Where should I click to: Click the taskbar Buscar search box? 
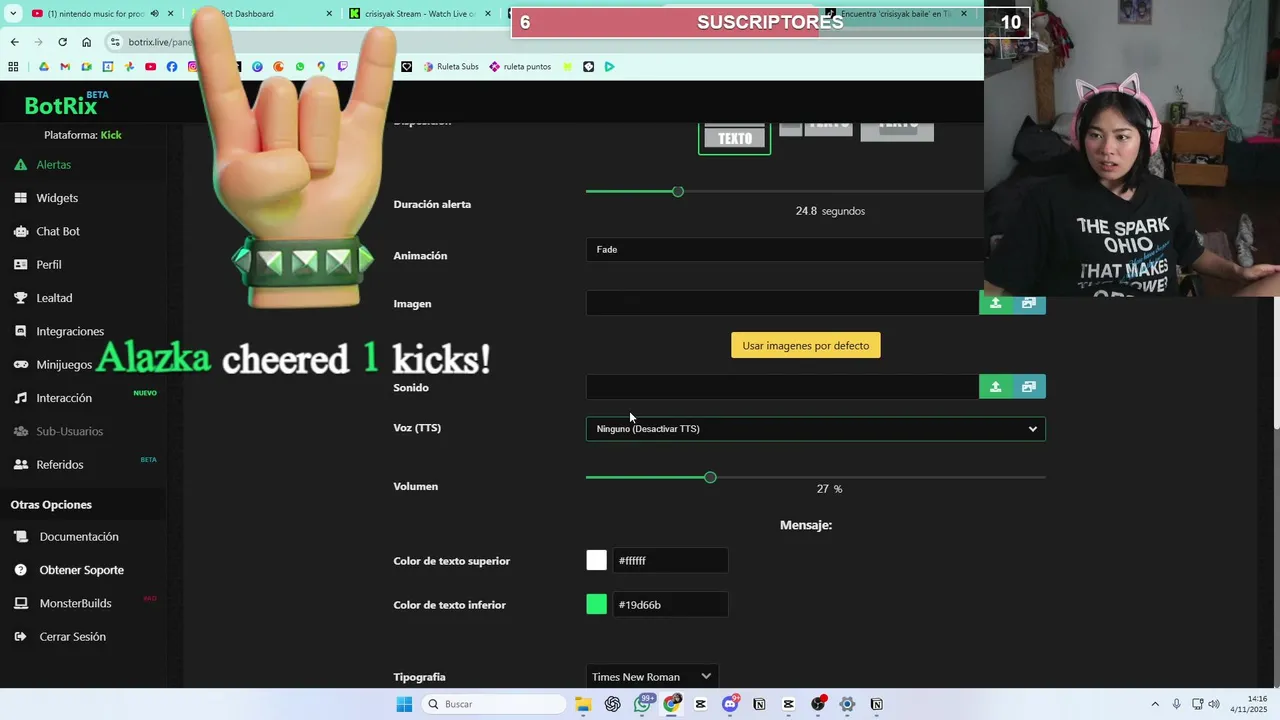(493, 704)
